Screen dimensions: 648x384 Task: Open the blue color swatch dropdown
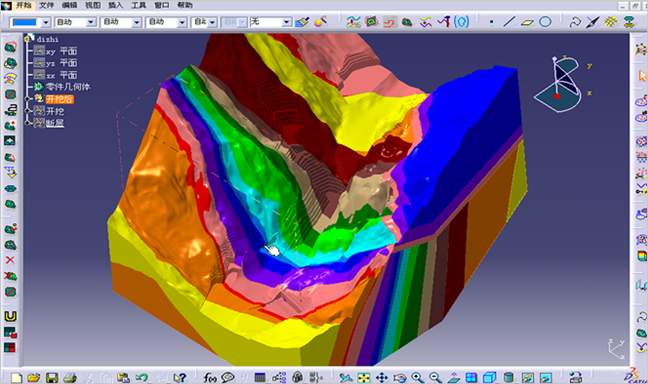pyautogui.click(x=46, y=22)
